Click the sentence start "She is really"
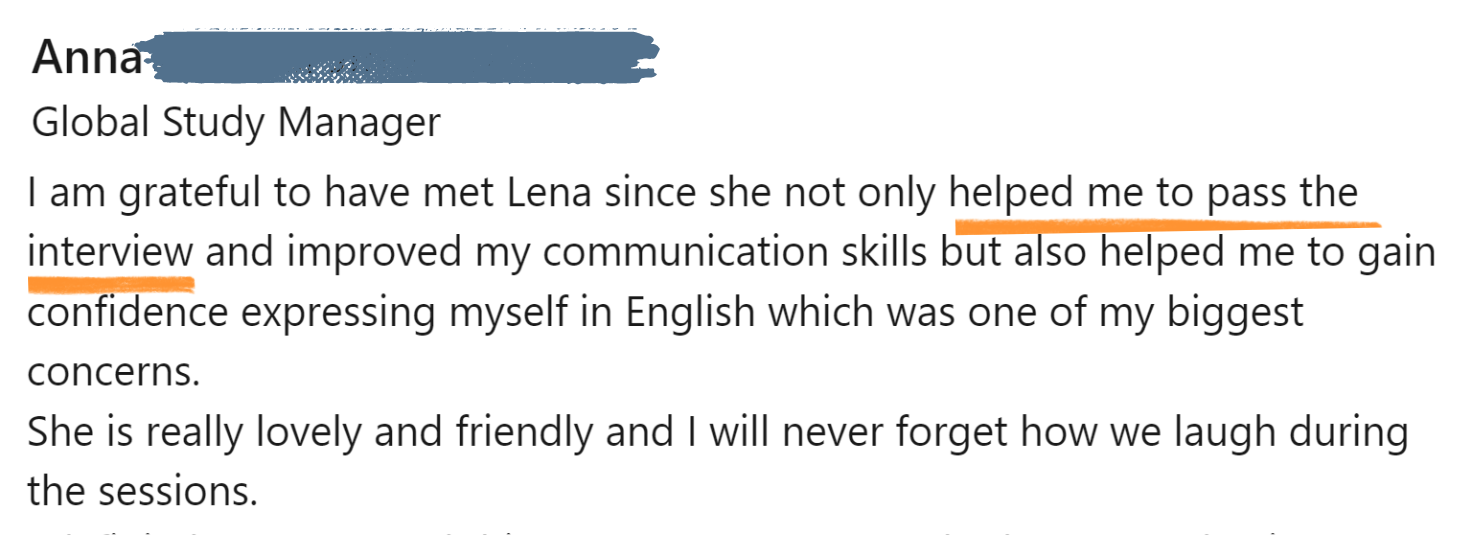 (x=135, y=432)
